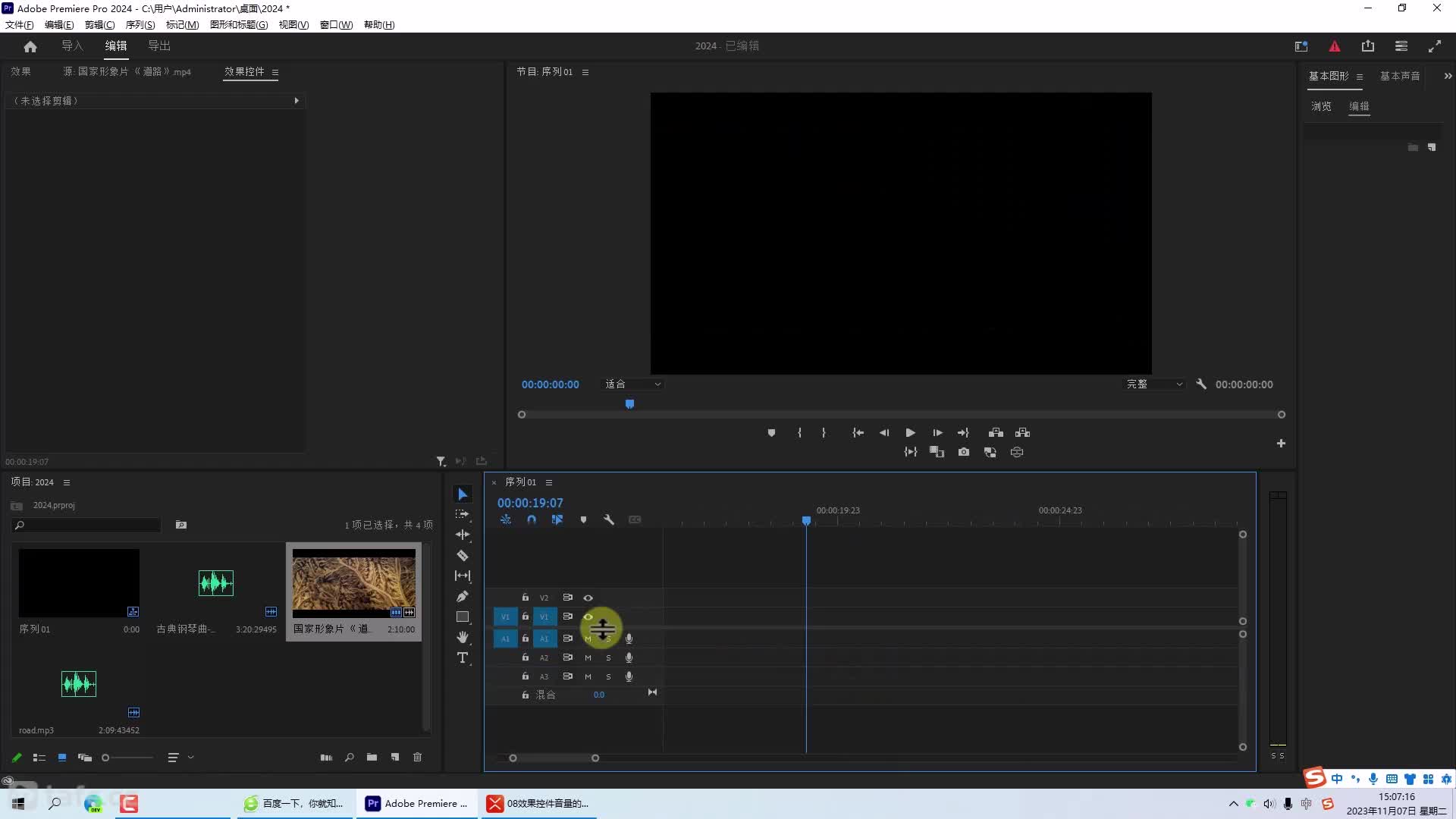Image resolution: width=1456 pixels, height=819 pixels.
Task: Select the Pen tool in toolbar
Action: [x=463, y=596]
